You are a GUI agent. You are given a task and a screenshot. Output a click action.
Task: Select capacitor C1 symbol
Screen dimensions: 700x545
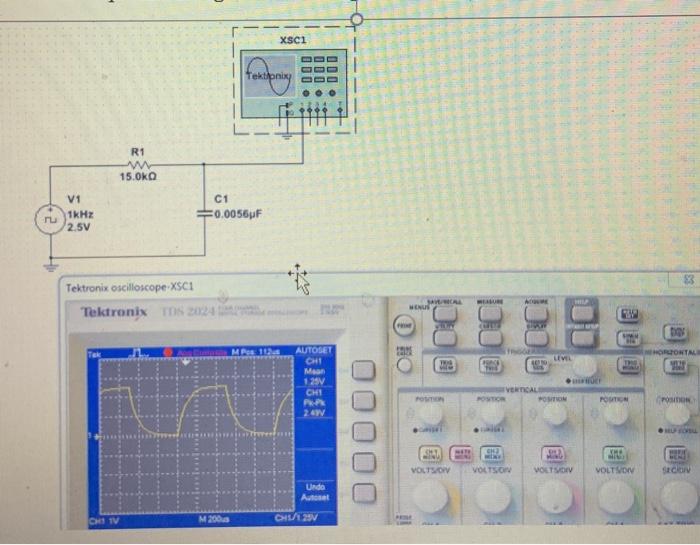click(x=204, y=214)
